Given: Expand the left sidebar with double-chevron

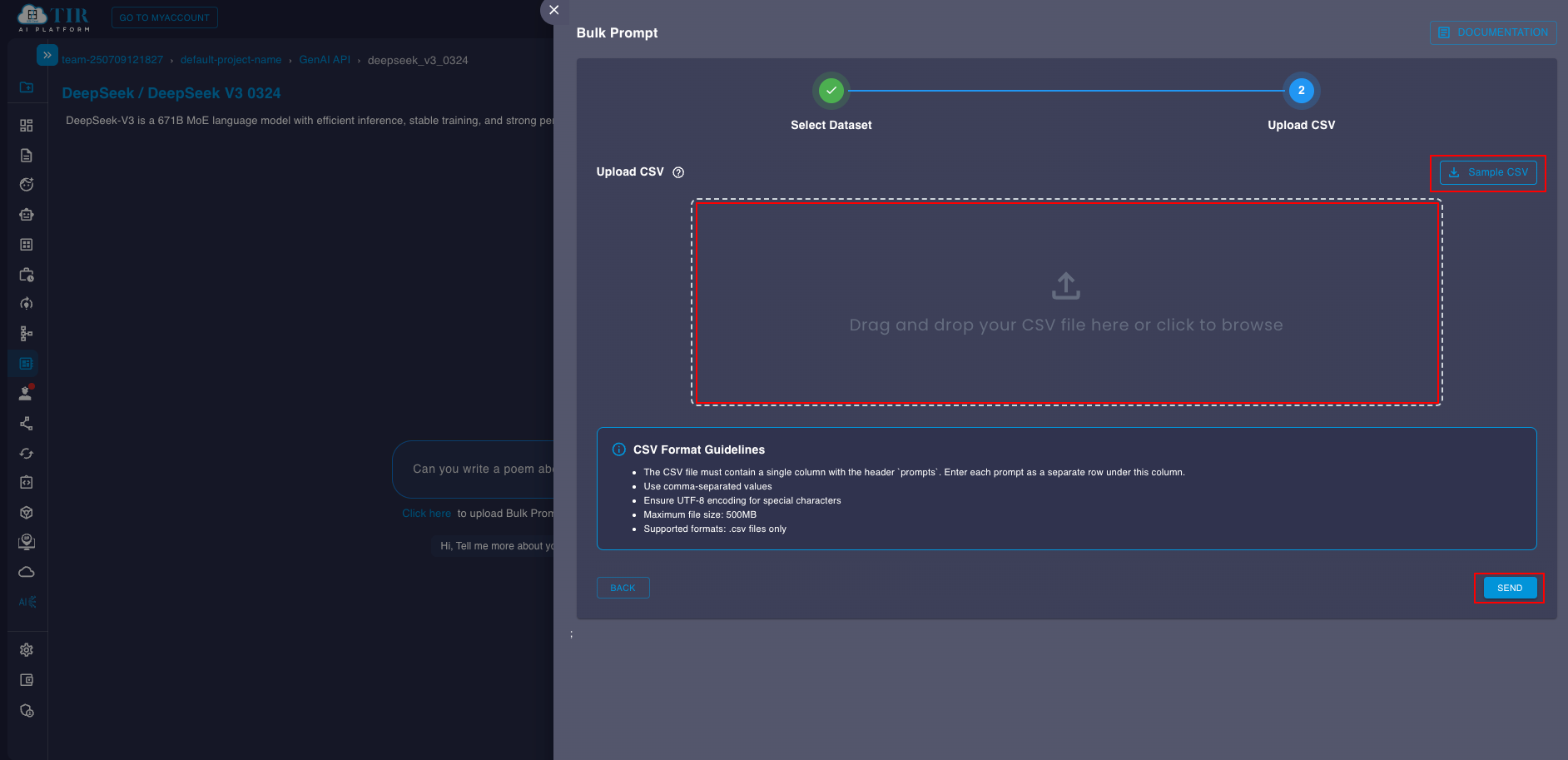Looking at the screenshot, I should pos(47,55).
